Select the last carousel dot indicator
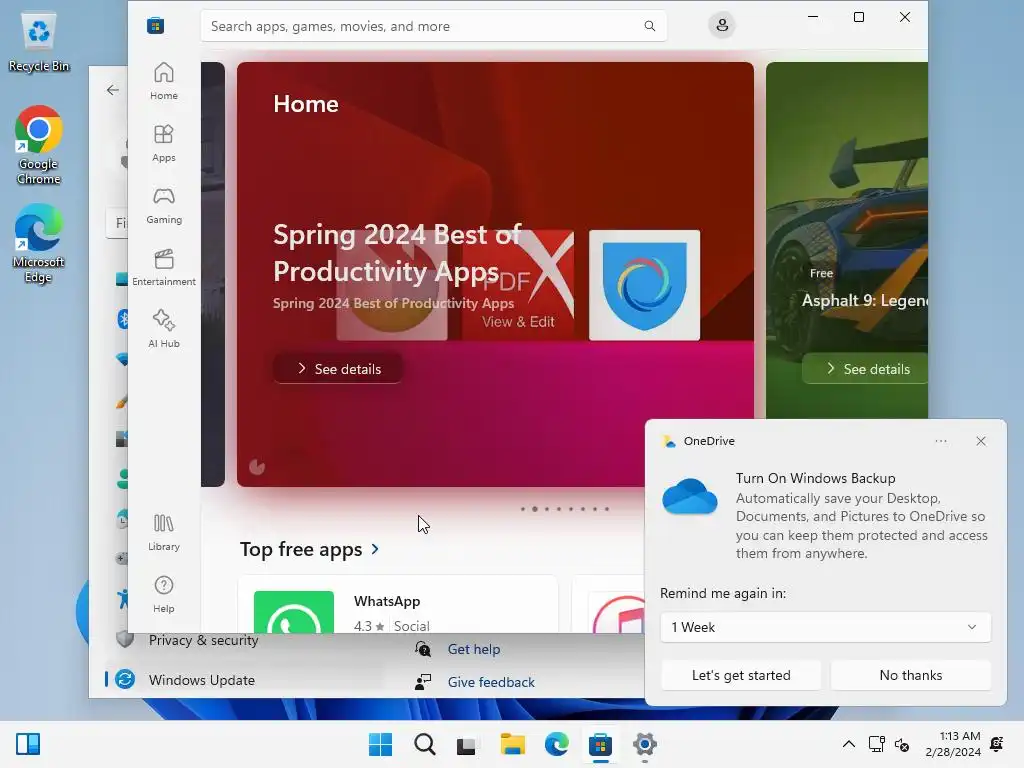The width and height of the screenshot is (1024, 768). click(607, 509)
